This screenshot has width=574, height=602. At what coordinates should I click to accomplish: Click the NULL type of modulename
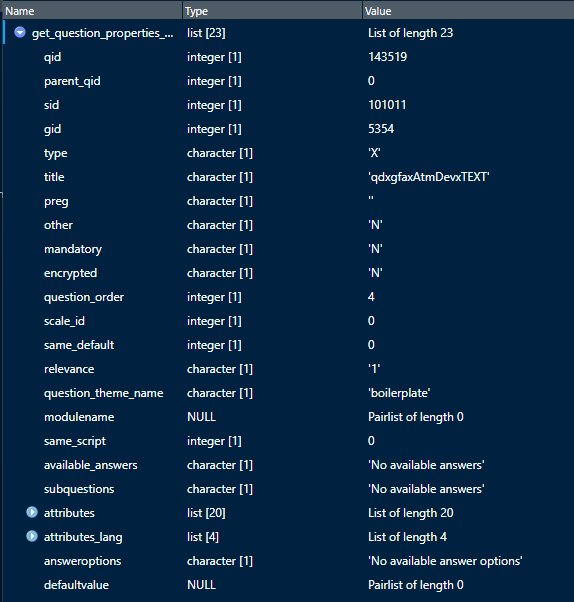[x=202, y=417]
